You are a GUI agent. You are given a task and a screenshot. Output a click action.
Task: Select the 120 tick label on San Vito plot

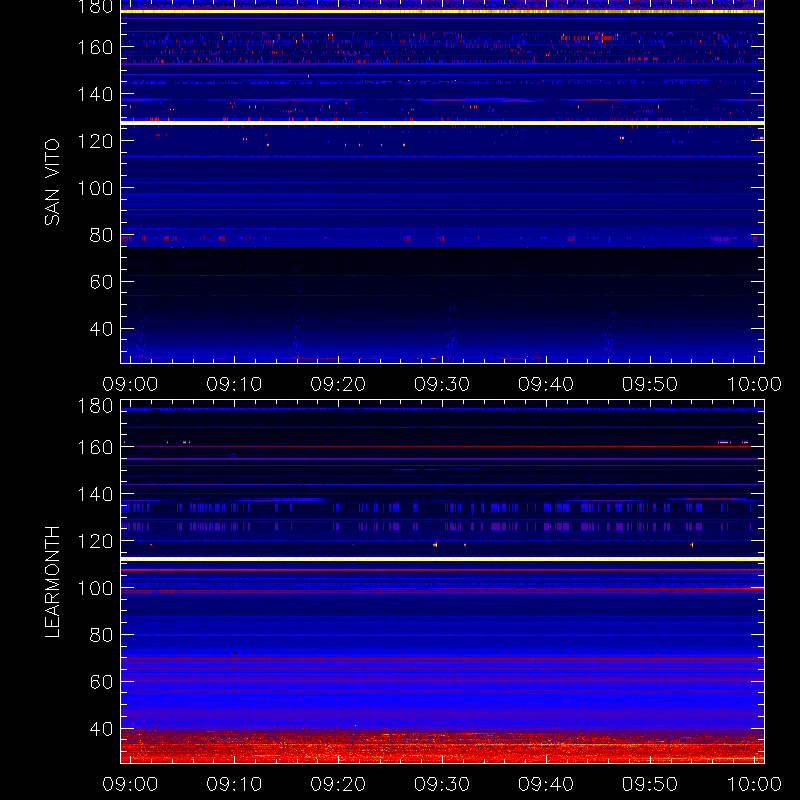95,141
